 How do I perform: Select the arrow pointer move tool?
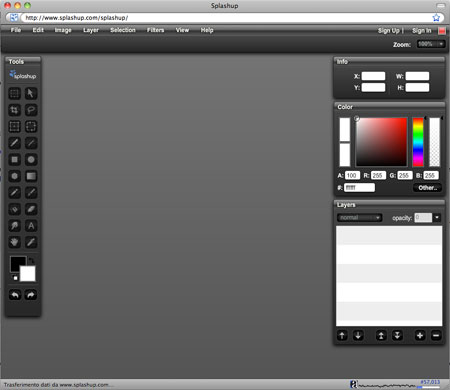[31, 93]
